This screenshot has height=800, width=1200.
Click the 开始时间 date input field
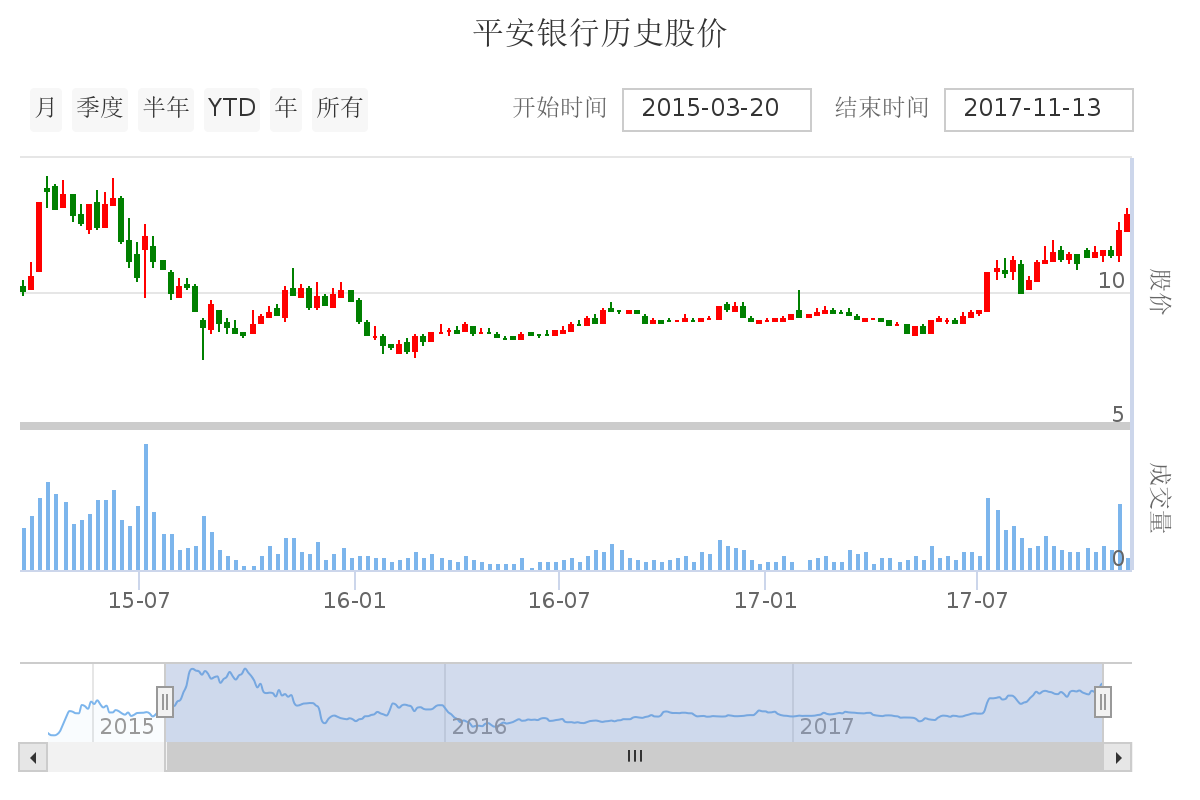[x=716, y=109]
